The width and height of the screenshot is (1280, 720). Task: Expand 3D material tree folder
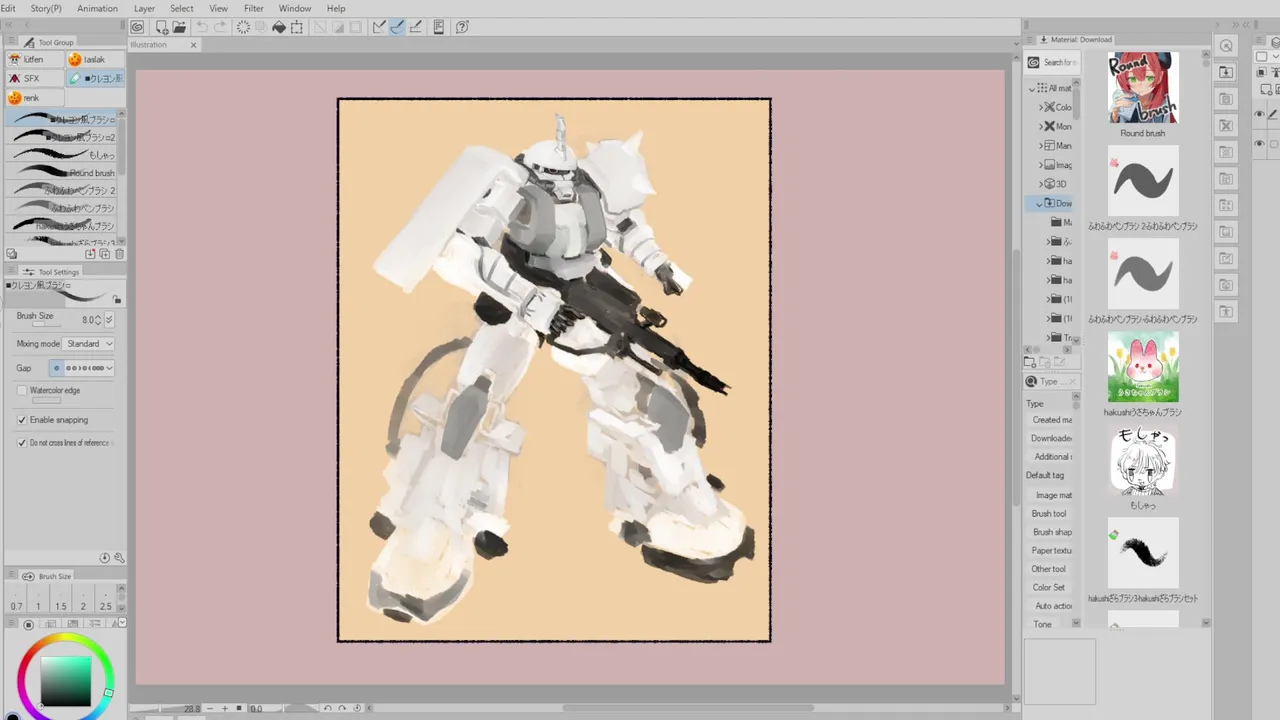(x=1041, y=184)
